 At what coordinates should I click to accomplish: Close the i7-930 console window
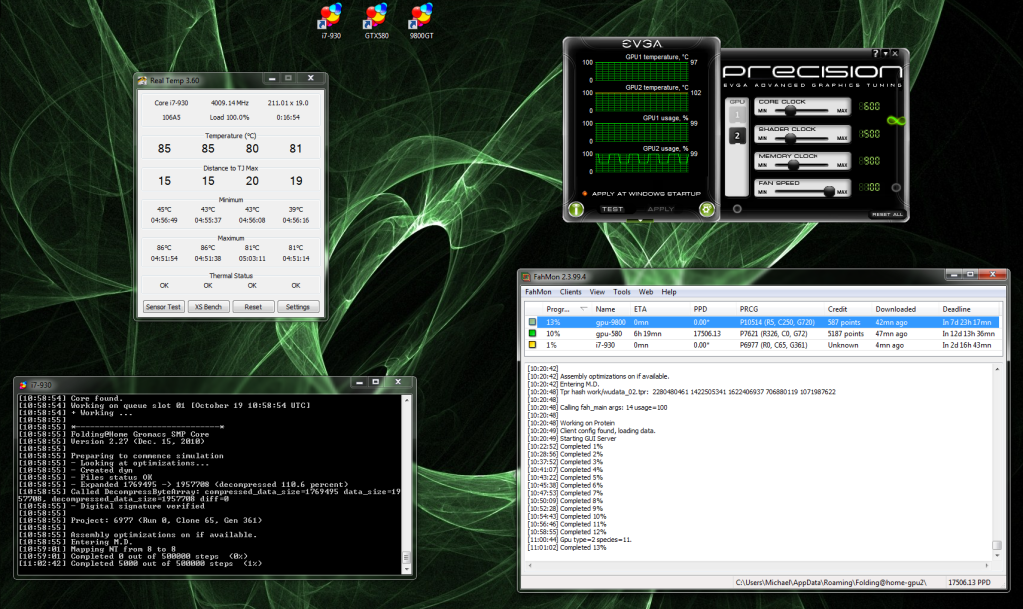point(398,382)
